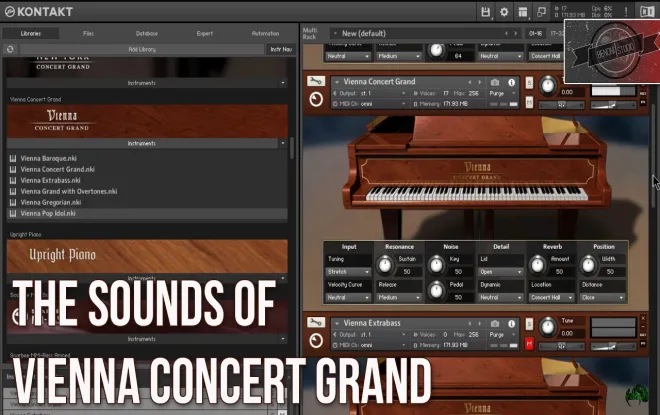The width and height of the screenshot is (660, 415).
Task: Switch to the Database tab
Action: (146, 33)
